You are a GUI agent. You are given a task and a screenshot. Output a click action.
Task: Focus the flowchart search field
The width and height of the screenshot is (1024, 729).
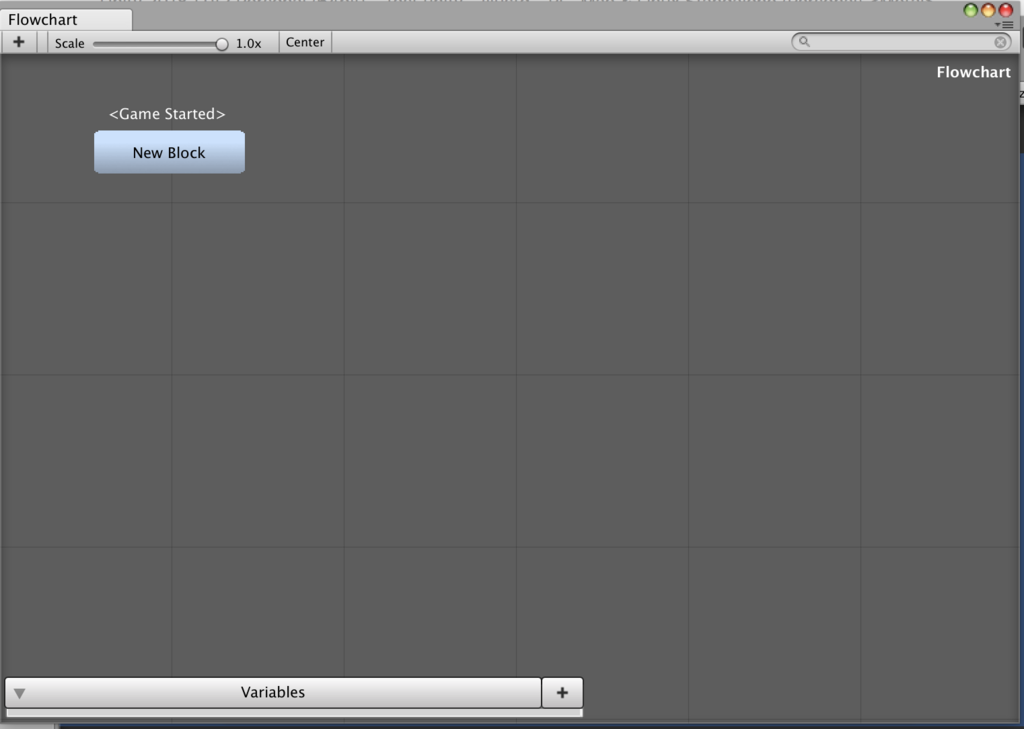tap(901, 42)
